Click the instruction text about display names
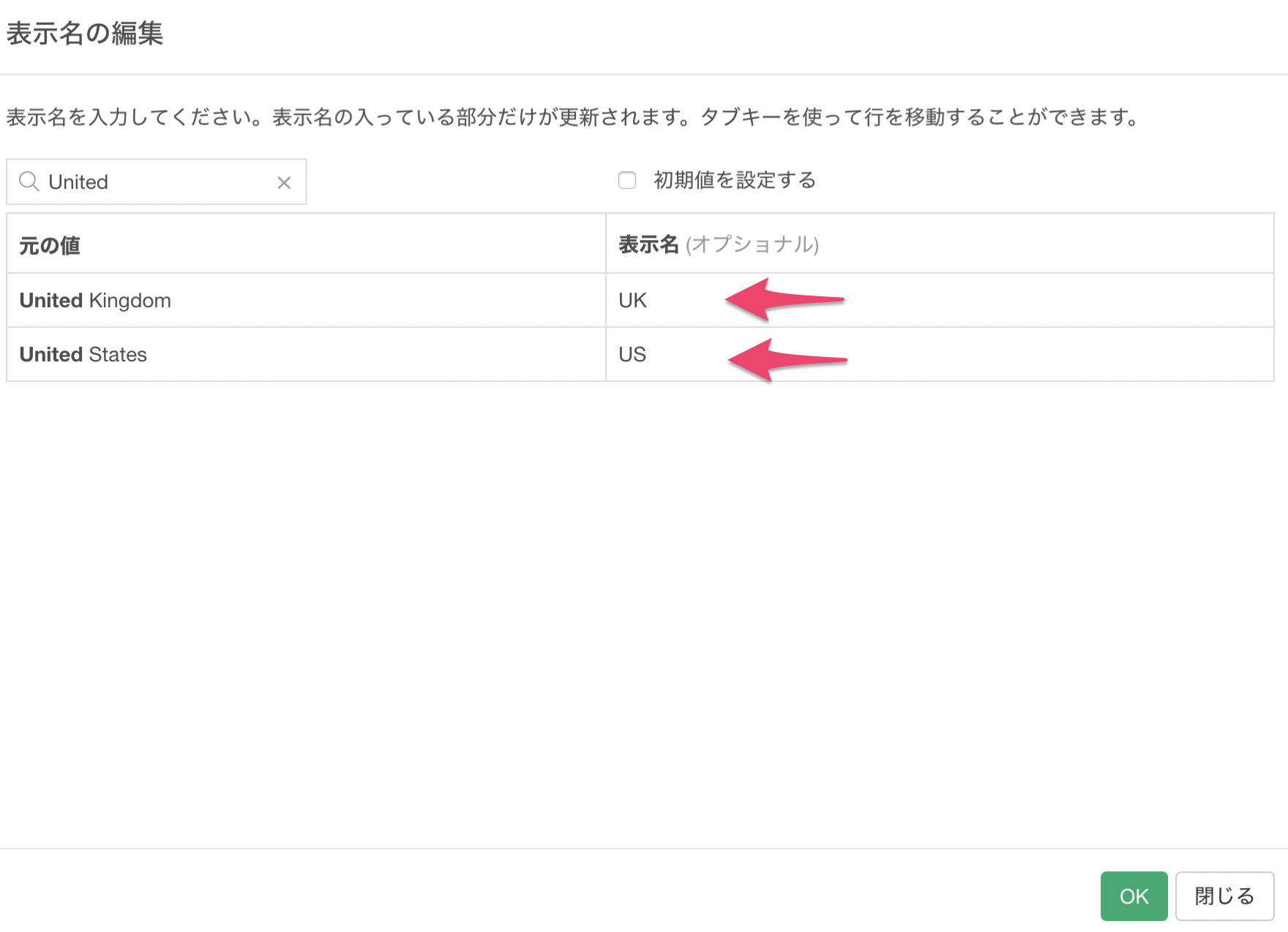 pos(571,117)
